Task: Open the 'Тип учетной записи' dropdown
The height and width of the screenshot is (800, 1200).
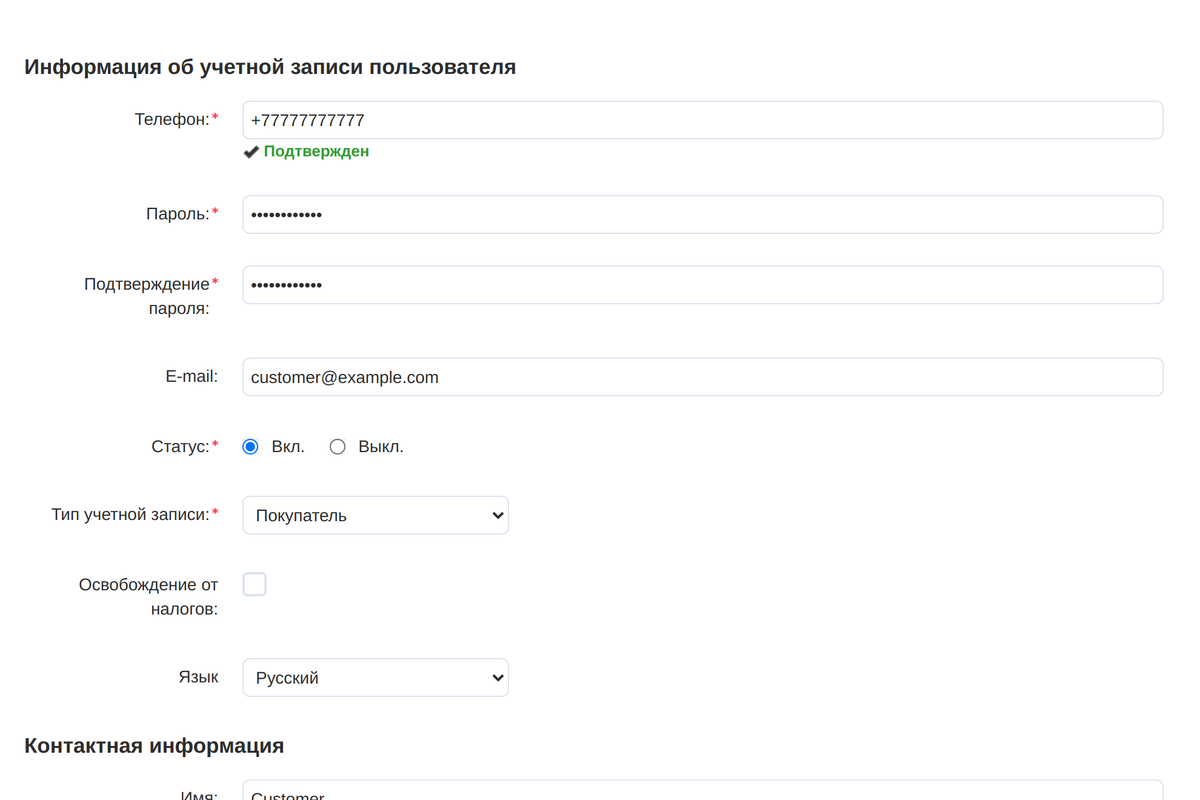Action: click(x=375, y=515)
